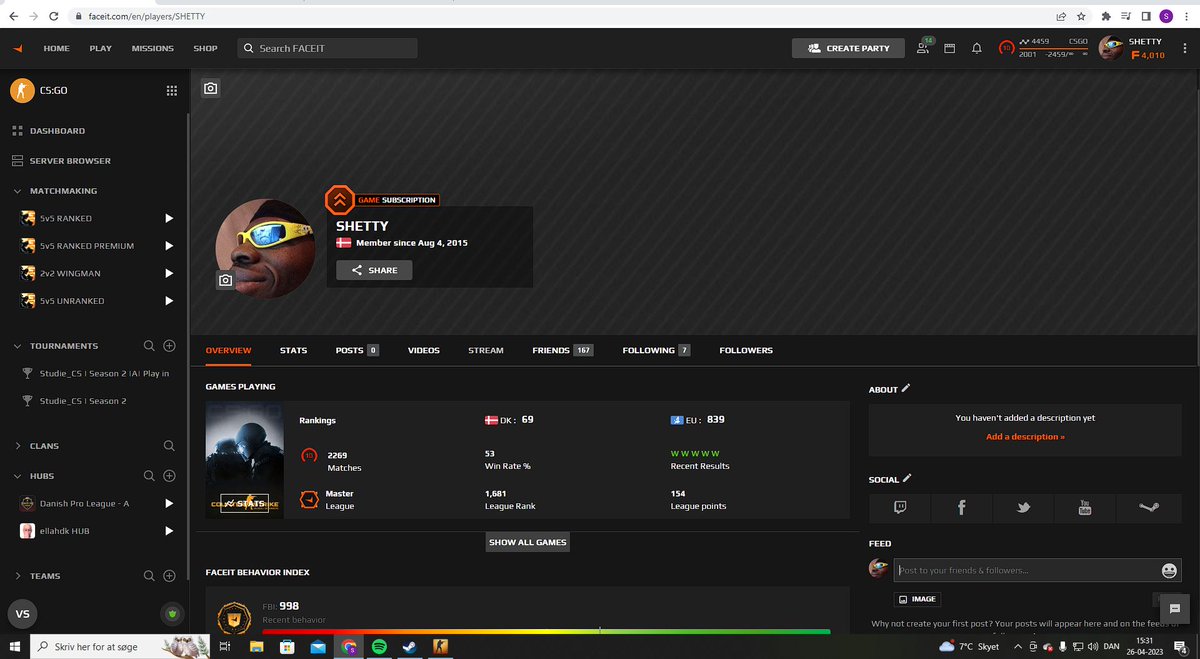Focus the Search FACEIT field
The image size is (1200, 659).
(x=328, y=48)
